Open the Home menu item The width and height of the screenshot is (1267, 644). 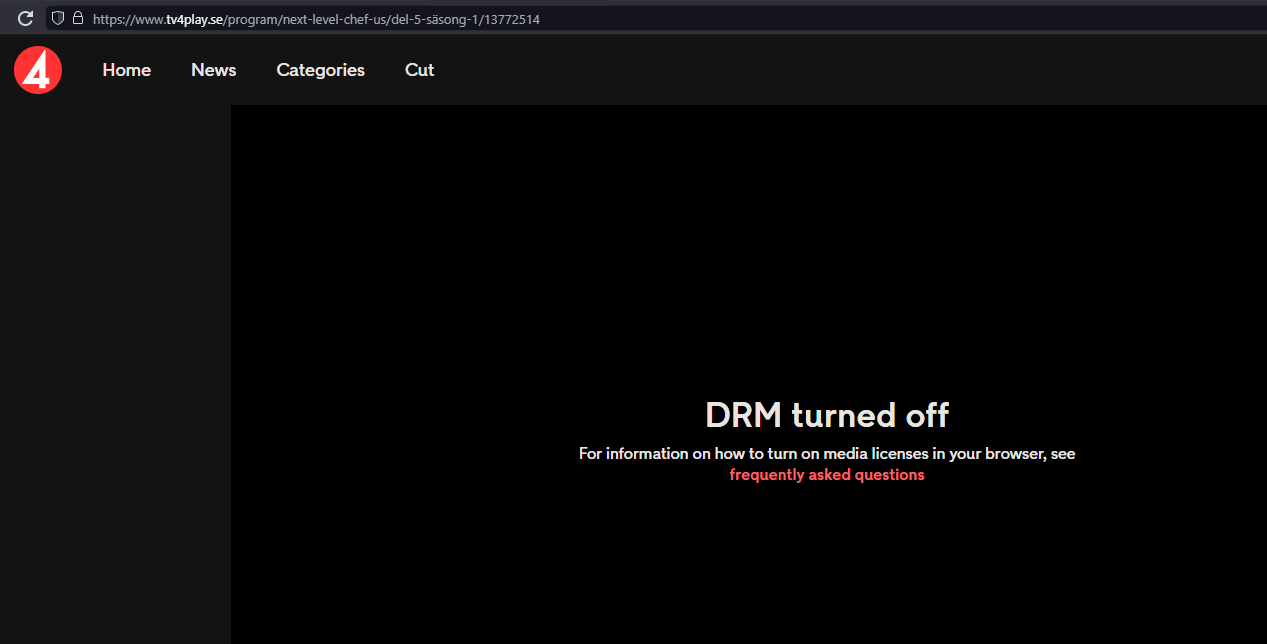[126, 70]
